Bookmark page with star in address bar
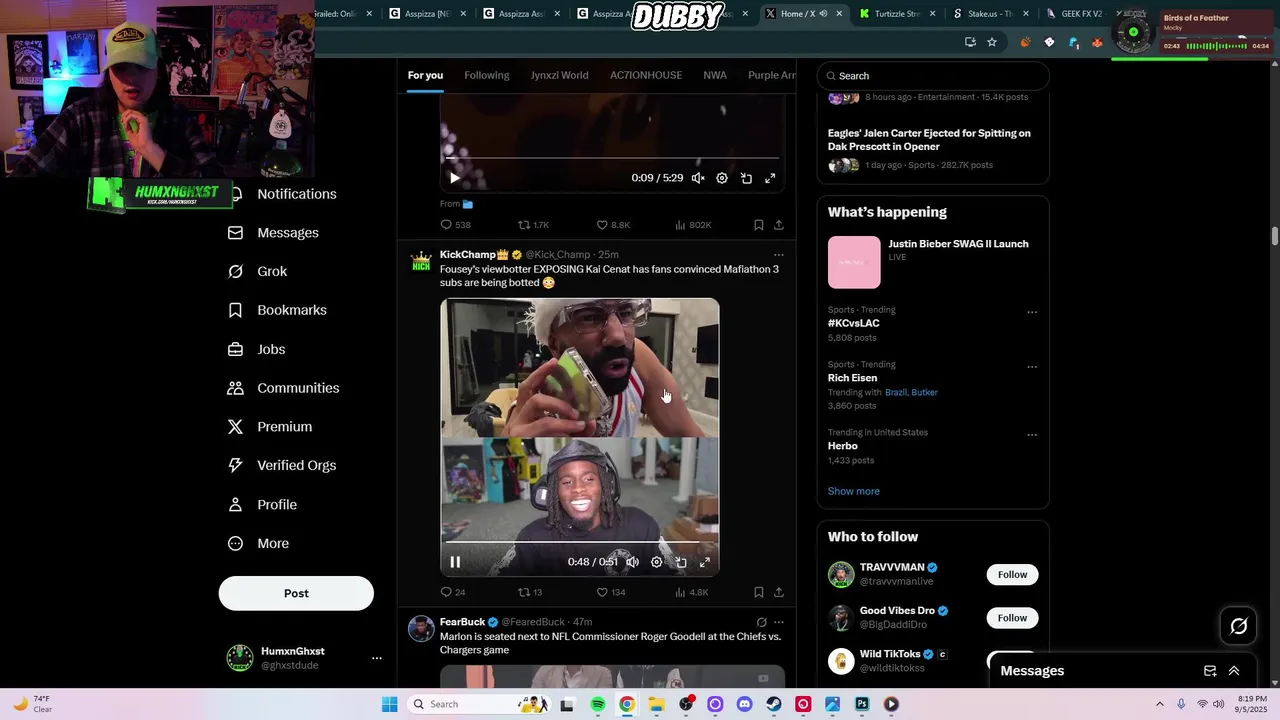 pyautogui.click(x=992, y=42)
